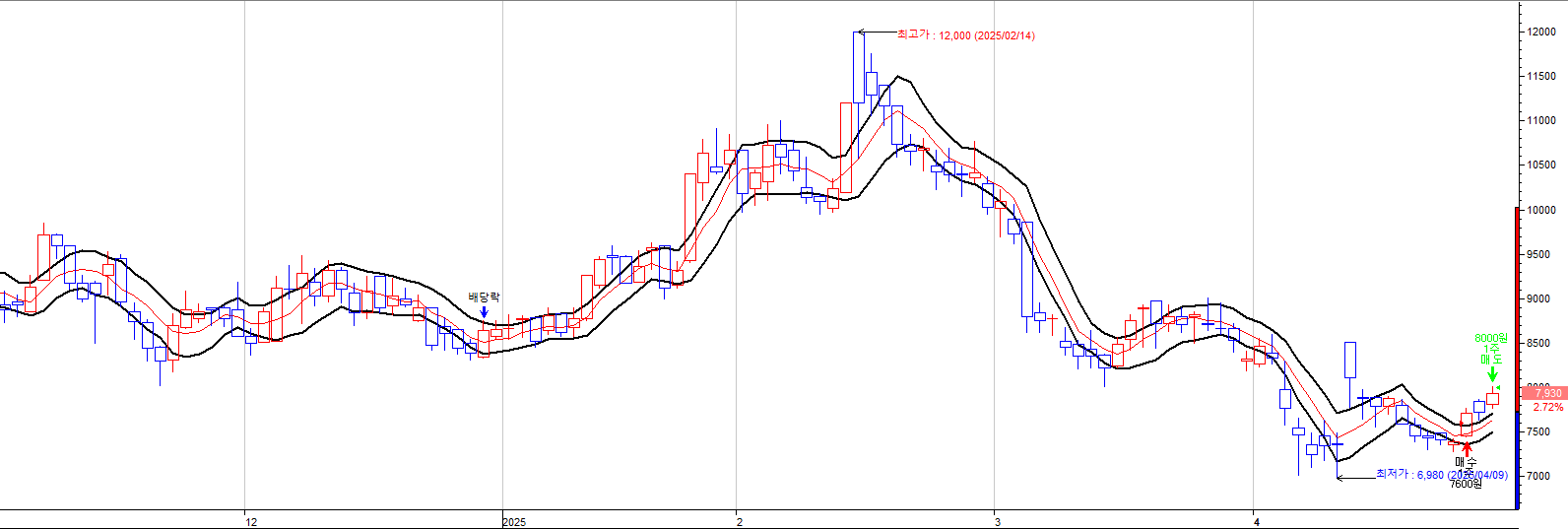Click the tall blue candle at the 12,000 high
This screenshot has height=529, width=1568.
coord(858,67)
